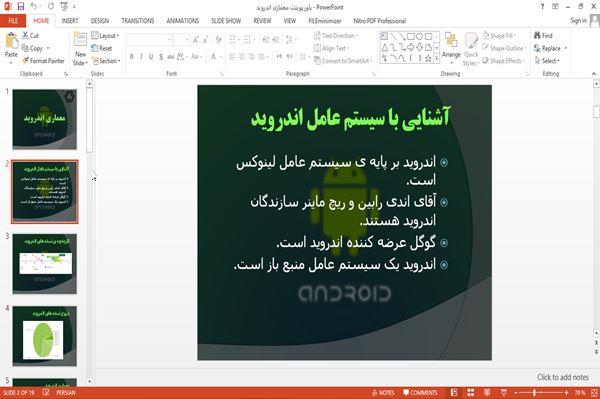
Task: Toggle center text alignment
Action: (242, 57)
